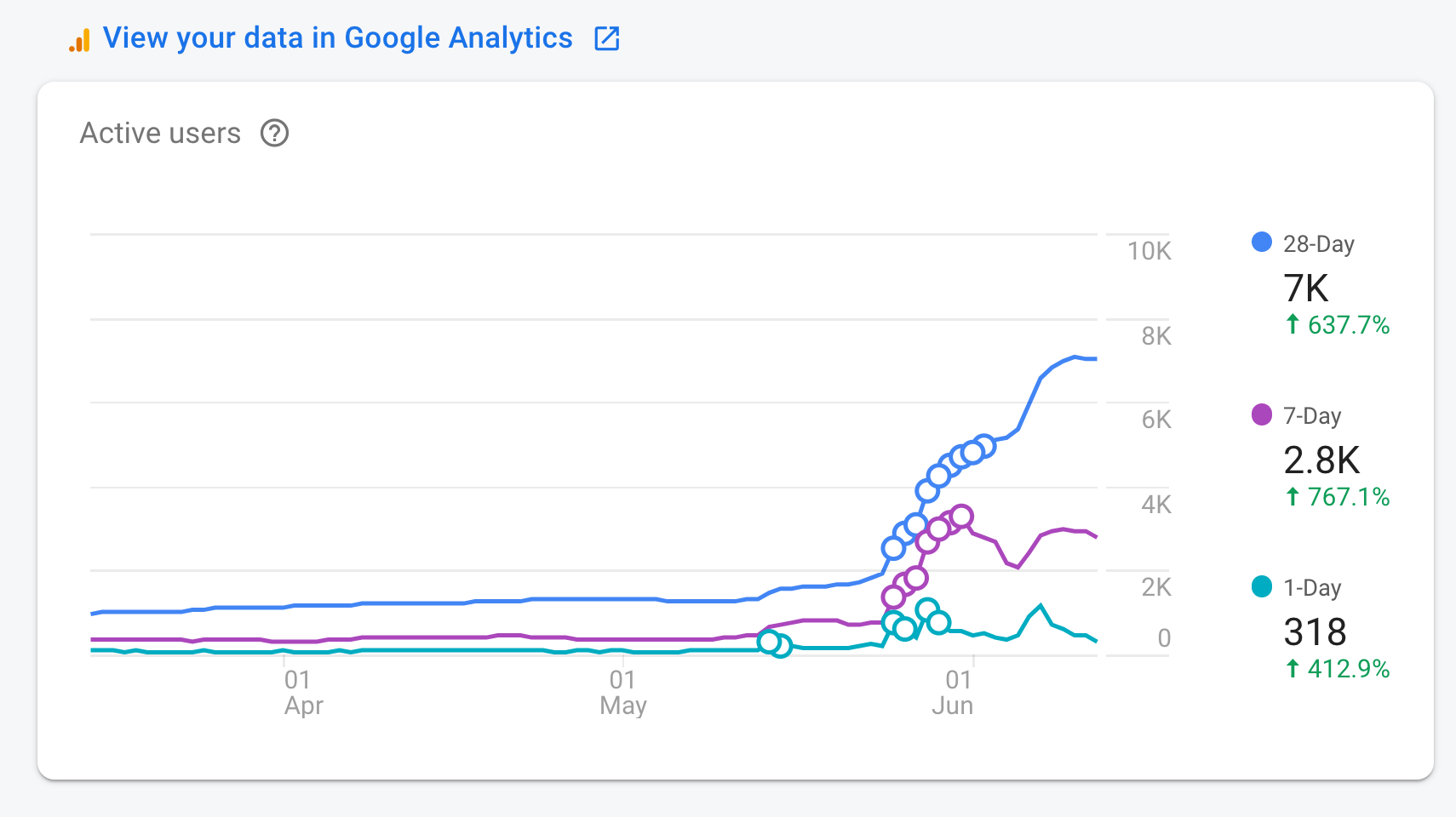Select the 7-Day legend label
1456x817 pixels.
click(1312, 416)
